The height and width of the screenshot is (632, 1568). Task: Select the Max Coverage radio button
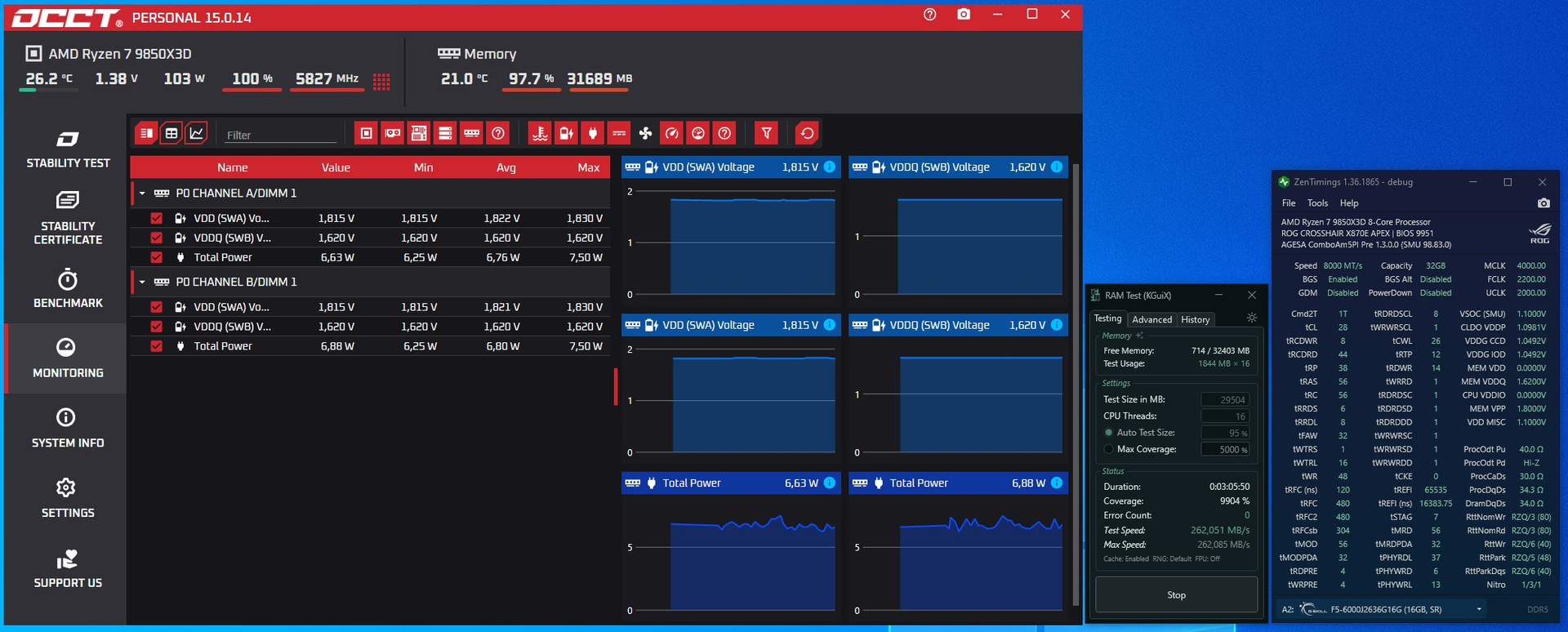pyautogui.click(x=1109, y=449)
